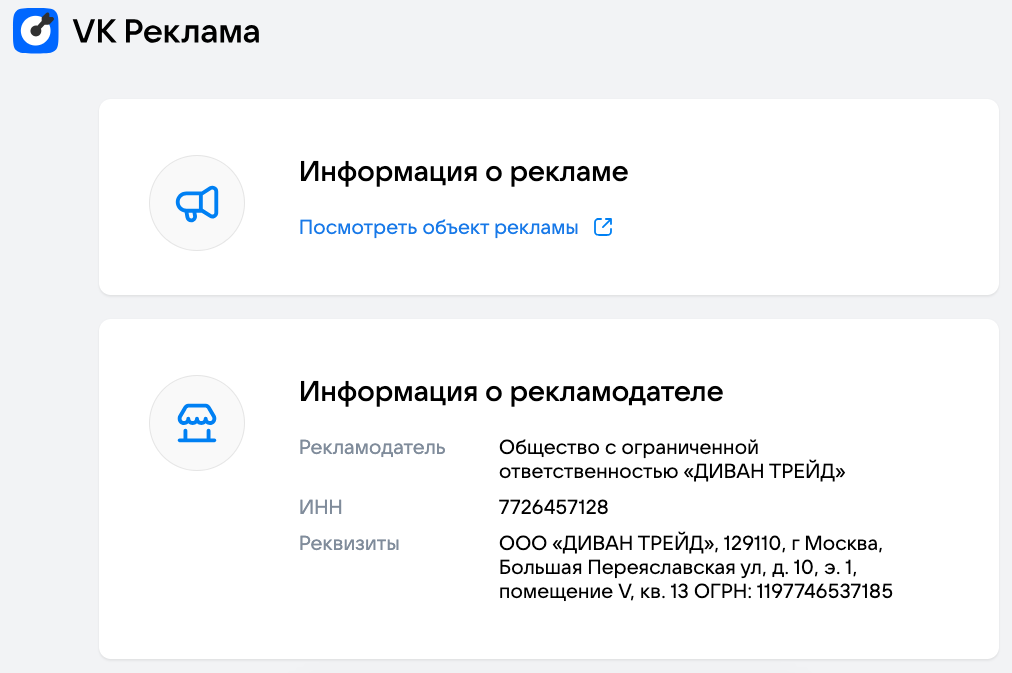Select the ИНН value 7726457128
The image size is (1012, 673).
click(551, 507)
